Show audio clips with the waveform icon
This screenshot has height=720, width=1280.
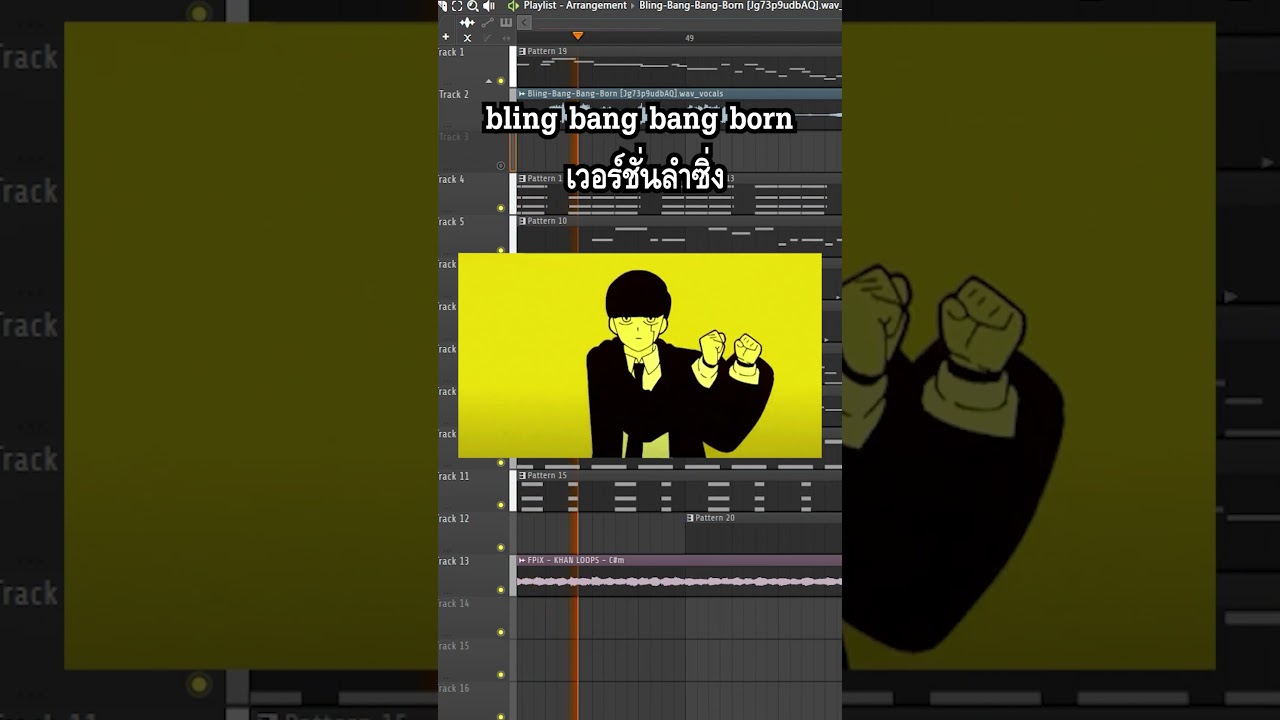click(467, 23)
